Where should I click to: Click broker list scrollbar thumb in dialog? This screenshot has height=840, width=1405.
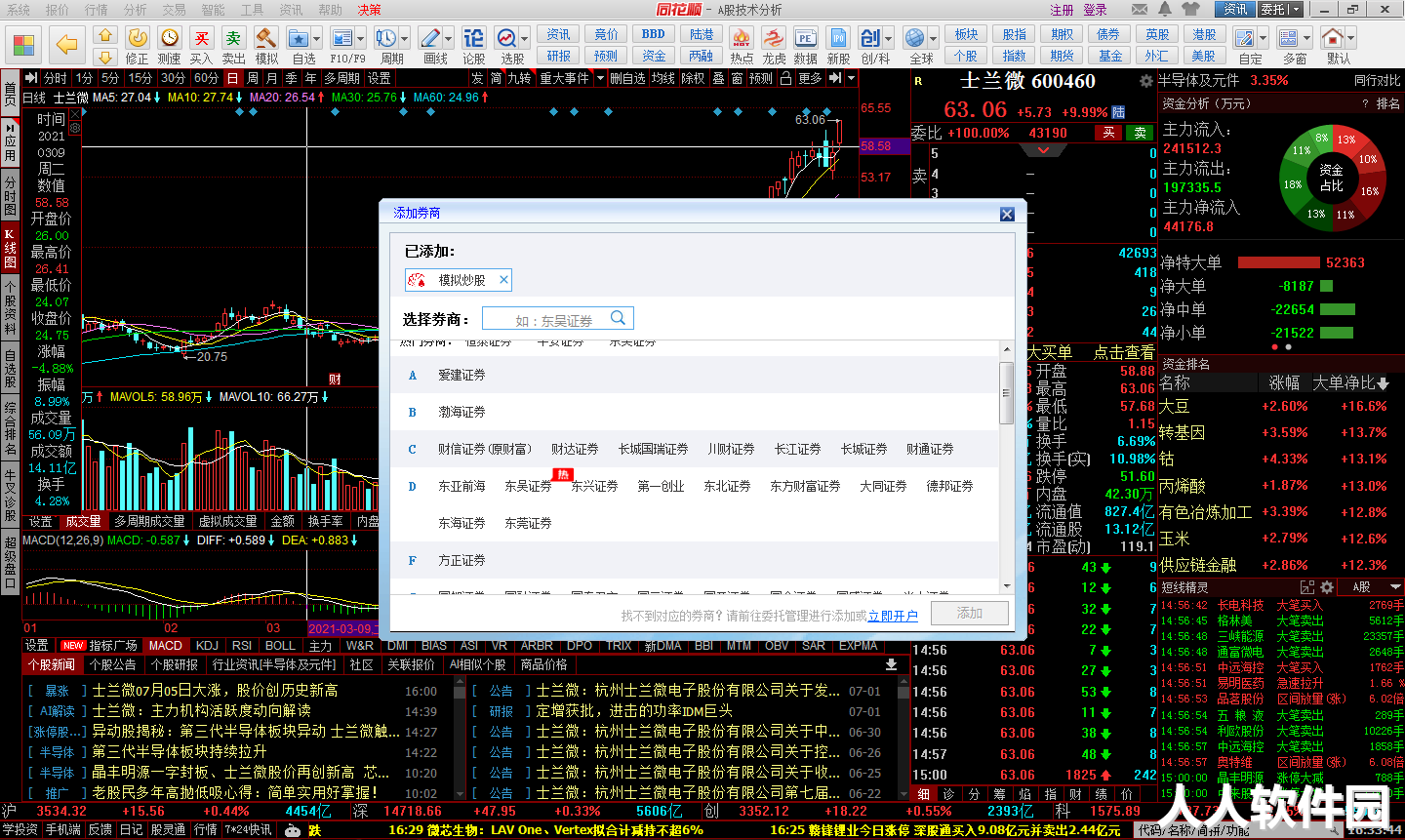[x=1007, y=392]
